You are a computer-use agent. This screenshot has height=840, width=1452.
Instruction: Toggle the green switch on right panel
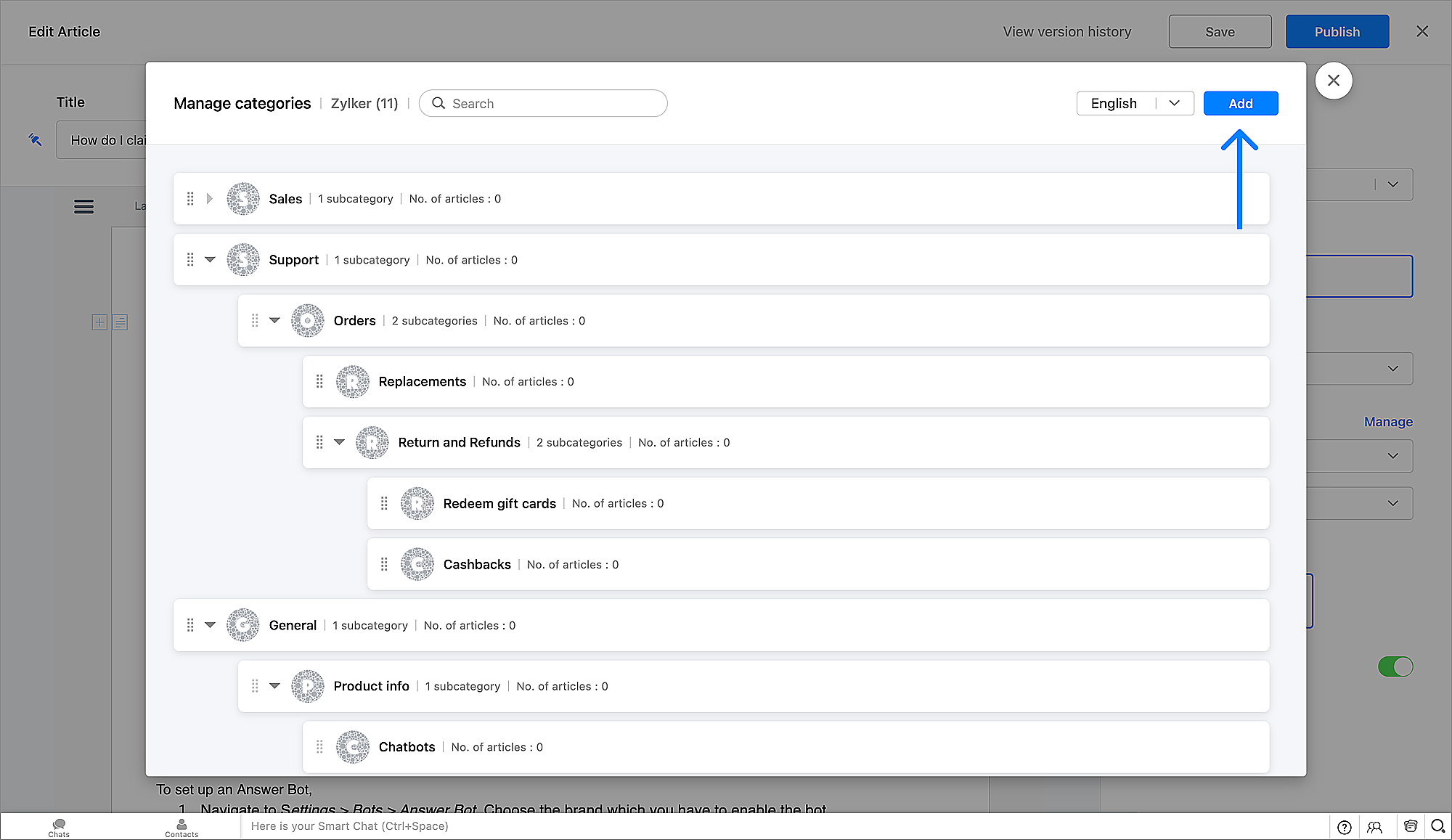pos(1395,666)
